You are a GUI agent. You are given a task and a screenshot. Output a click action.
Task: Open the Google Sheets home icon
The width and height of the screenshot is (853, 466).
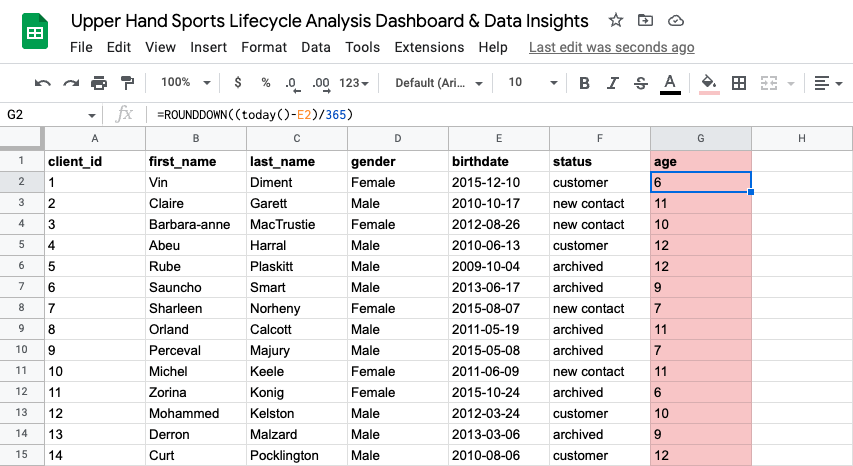tap(35, 32)
